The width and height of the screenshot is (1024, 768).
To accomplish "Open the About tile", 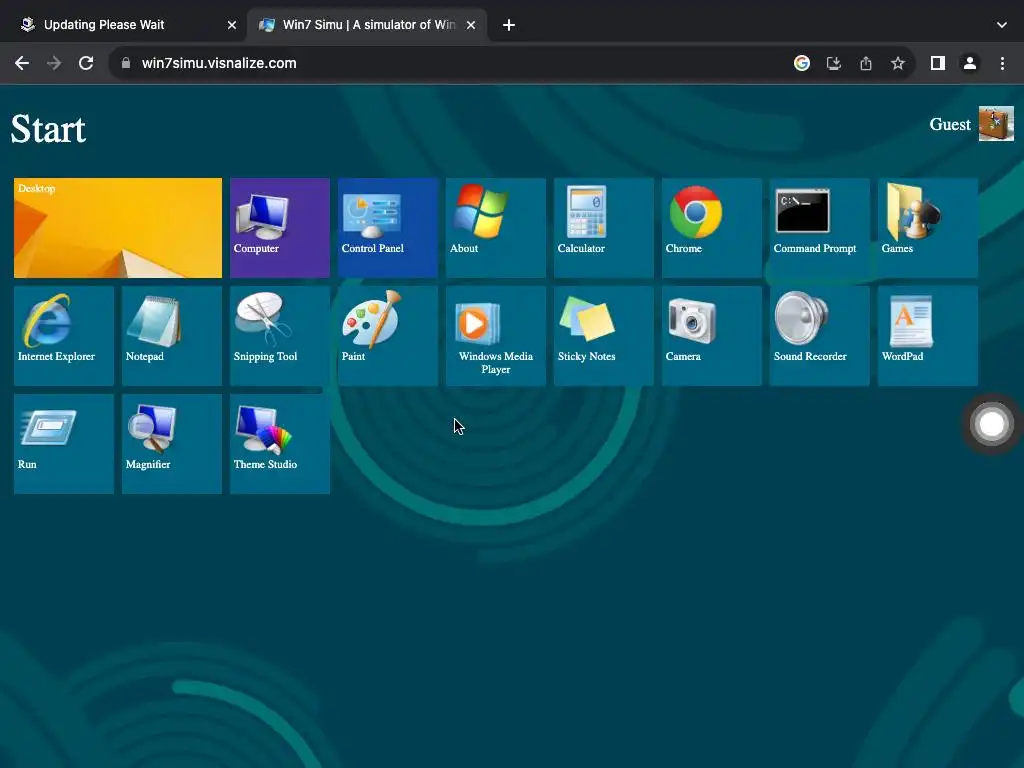I will [x=496, y=228].
